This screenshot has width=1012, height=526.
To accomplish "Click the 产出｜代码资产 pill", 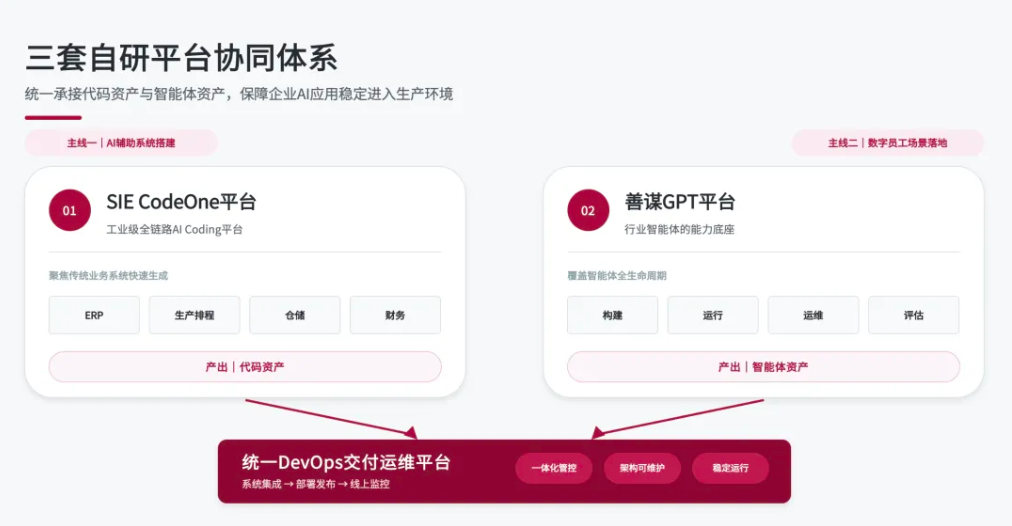I will (x=245, y=367).
